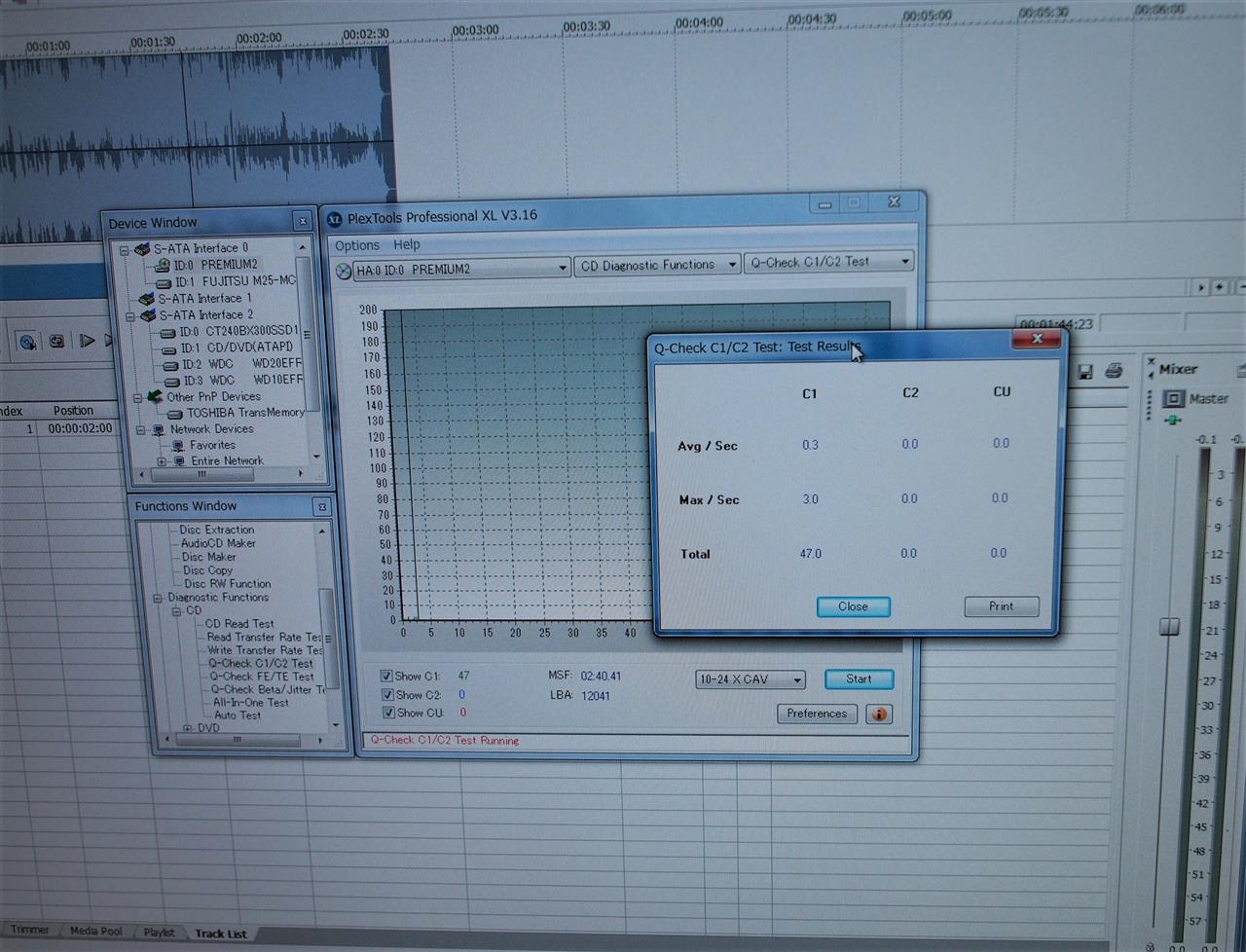Click the Other PnP Devices green icon
The height and width of the screenshot is (952, 1246).
pyautogui.click(x=155, y=396)
